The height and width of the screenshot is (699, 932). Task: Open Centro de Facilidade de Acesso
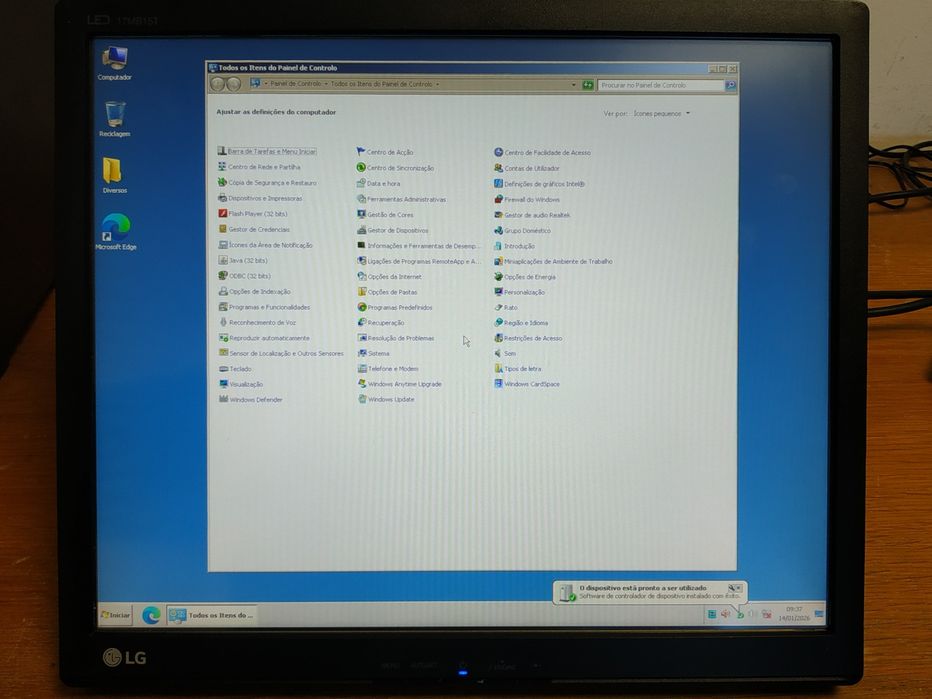[542, 153]
